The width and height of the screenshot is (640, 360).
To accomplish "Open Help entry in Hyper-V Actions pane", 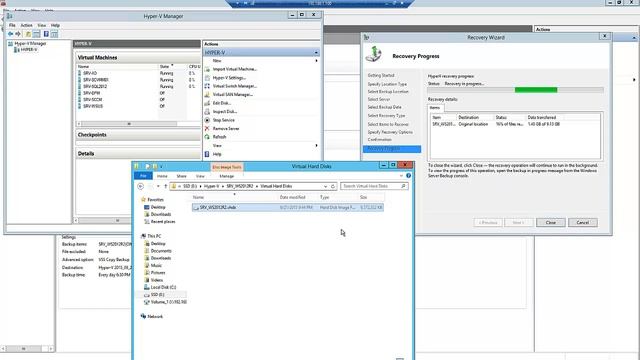I will pos(217,154).
